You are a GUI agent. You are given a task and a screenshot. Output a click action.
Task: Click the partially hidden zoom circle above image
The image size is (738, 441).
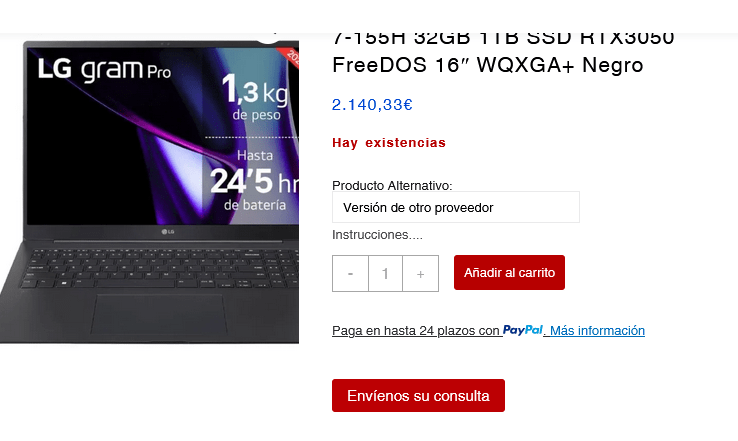click(x=269, y=38)
